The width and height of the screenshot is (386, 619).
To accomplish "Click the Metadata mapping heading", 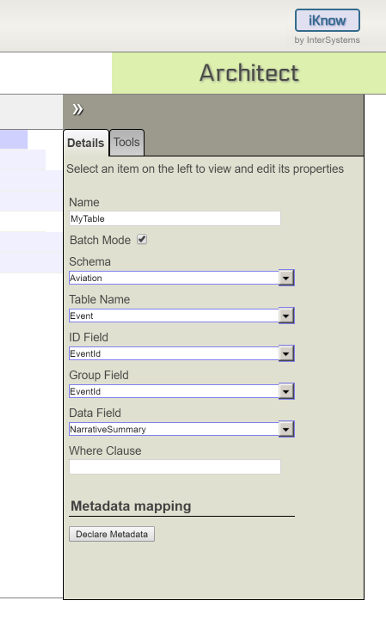I will pyautogui.click(x=131, y=506).
